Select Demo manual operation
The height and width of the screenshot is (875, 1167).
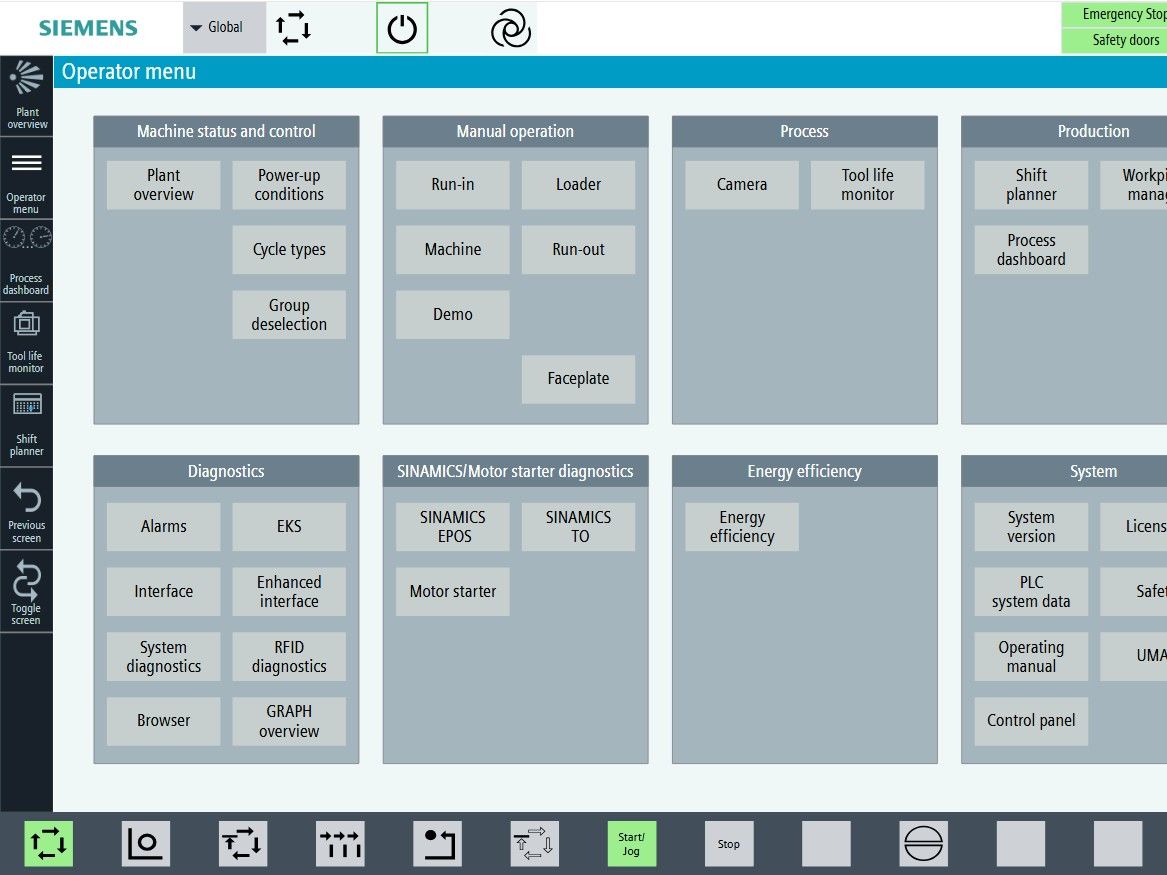coord(453,315)
